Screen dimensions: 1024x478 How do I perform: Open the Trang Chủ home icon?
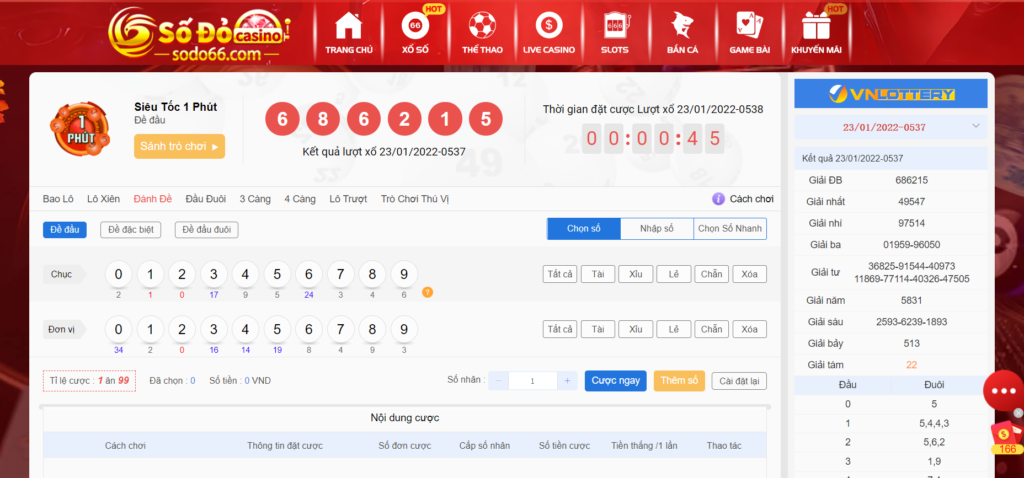[348, 26]
